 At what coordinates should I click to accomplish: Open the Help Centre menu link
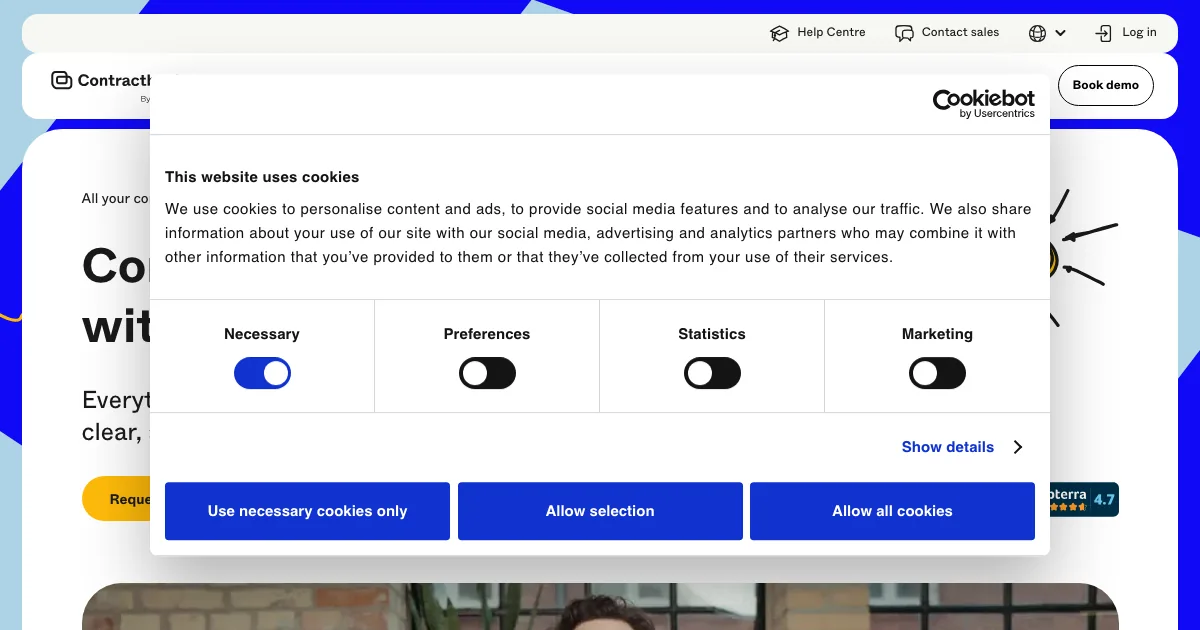pos(831,32)
